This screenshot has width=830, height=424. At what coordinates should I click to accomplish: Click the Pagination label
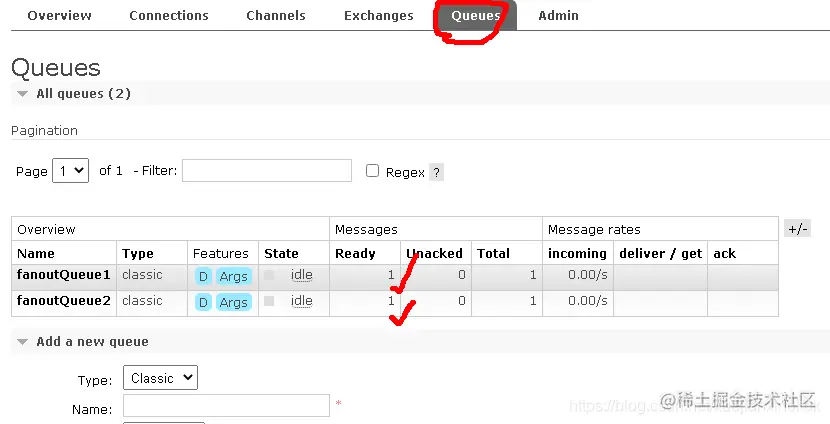pyautogui.click(x=44, y=131)
